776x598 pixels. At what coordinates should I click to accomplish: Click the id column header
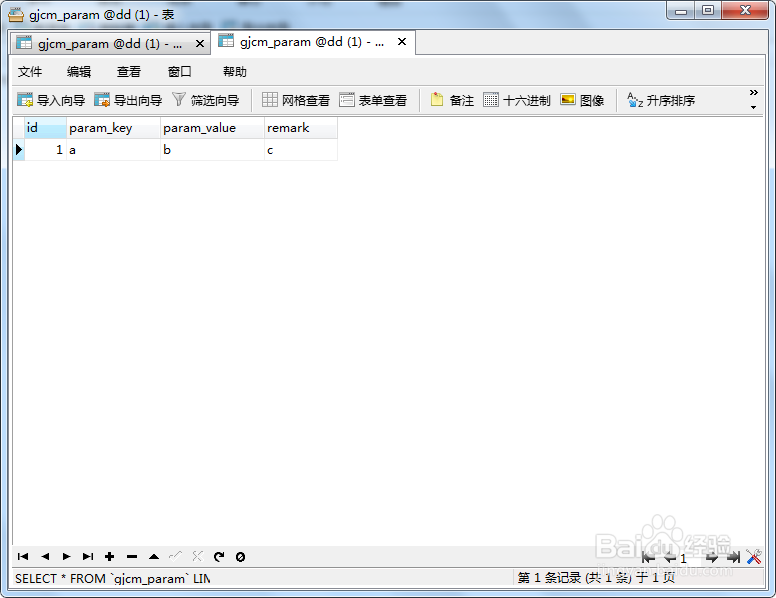(46, 128)
